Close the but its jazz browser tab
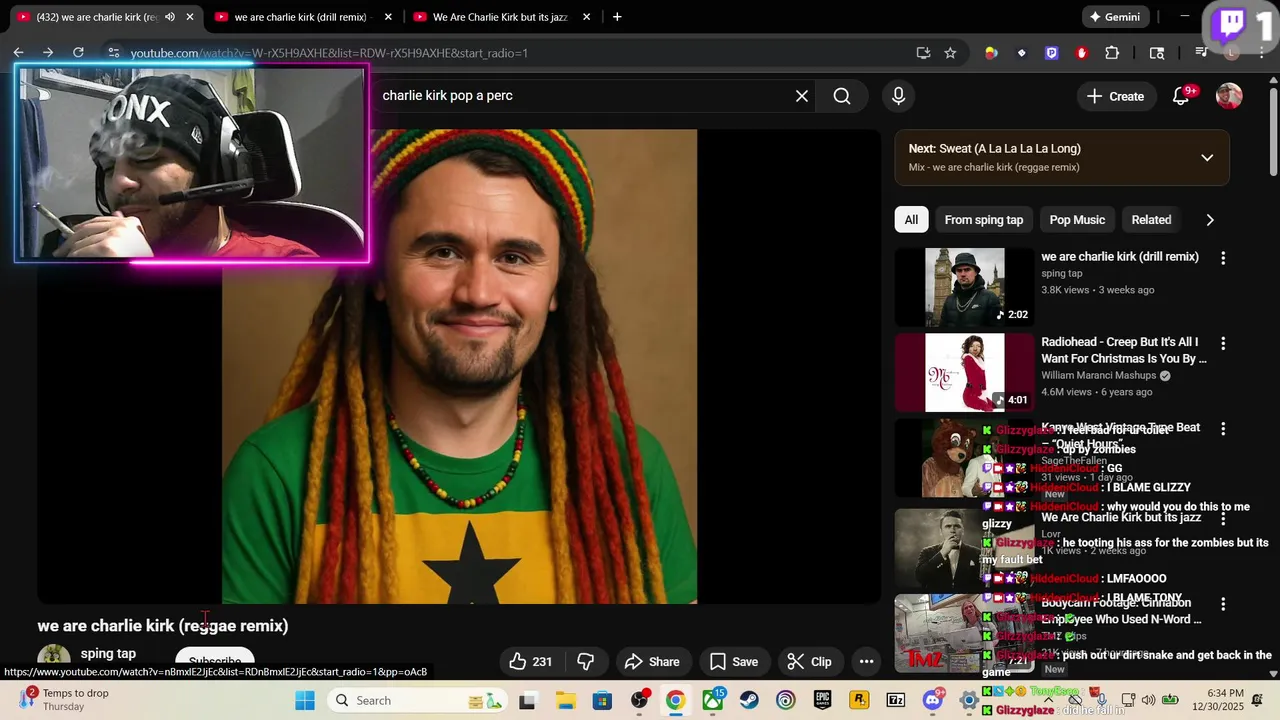 click(x=586, y=17)
